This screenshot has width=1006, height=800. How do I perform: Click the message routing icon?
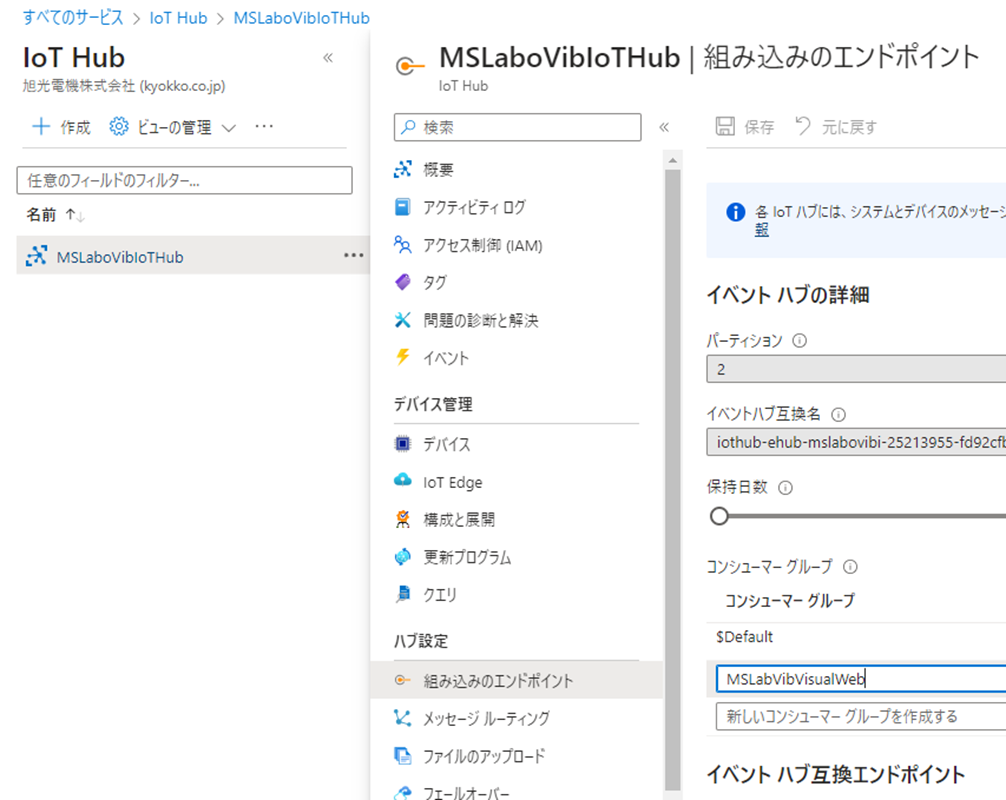pyautogui.click(x=402, y=718)
